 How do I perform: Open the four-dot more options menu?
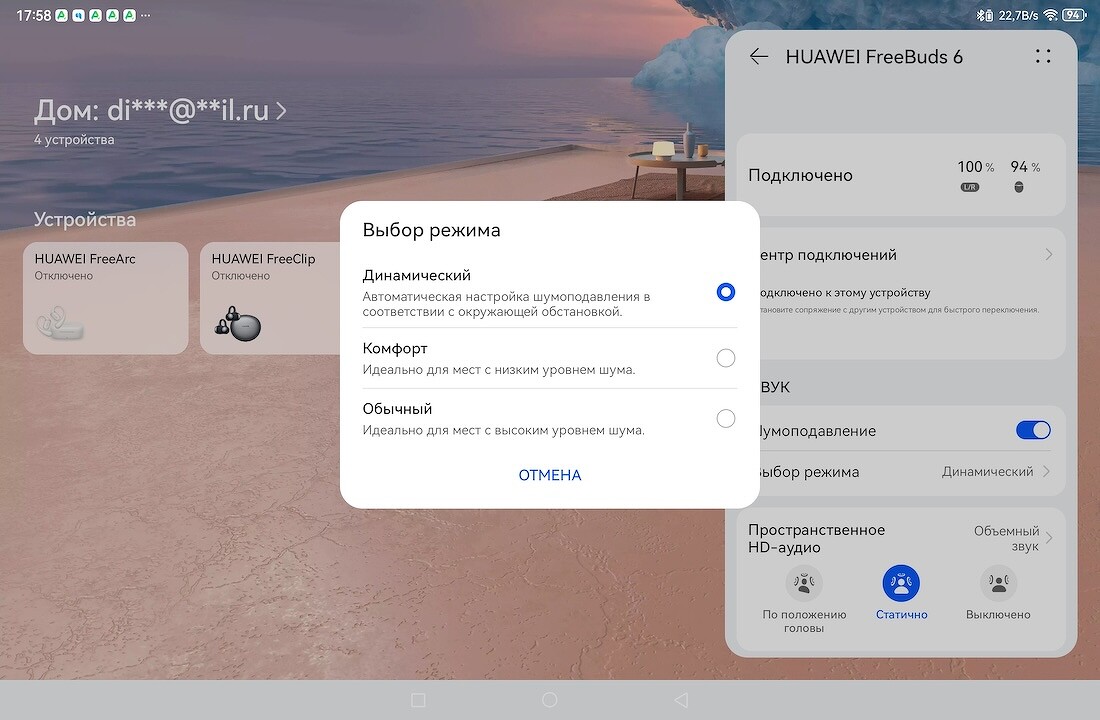tap(1043, 57)
